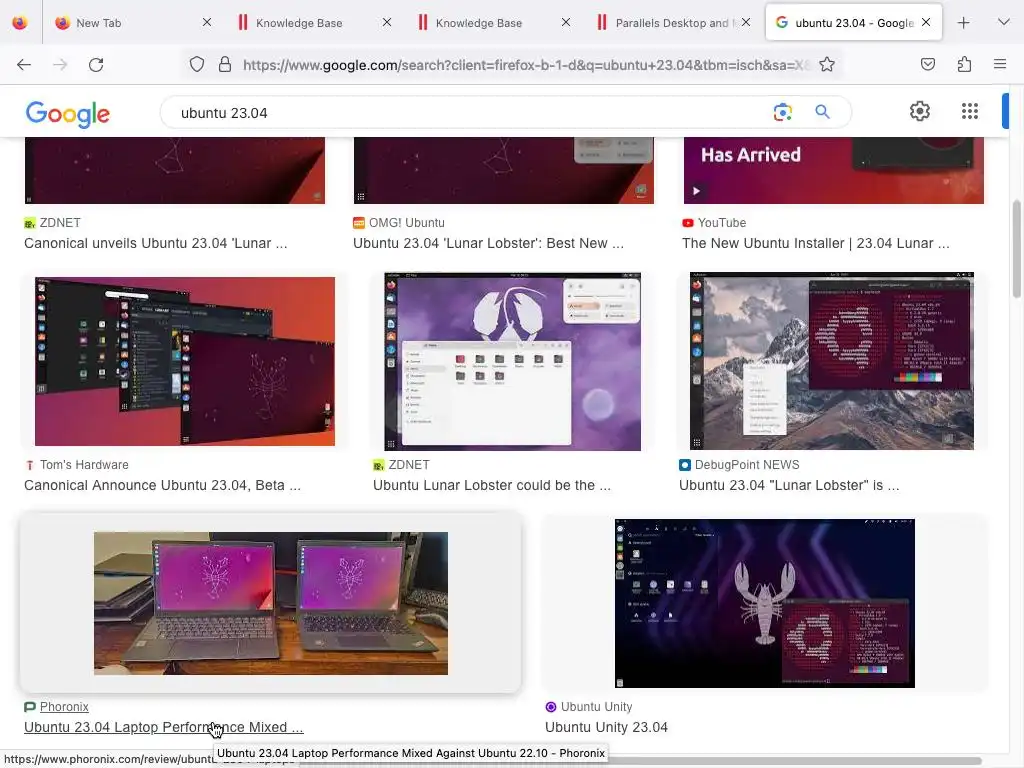Open Firefox View pinned icon
Screen dimensions: 1024x768
[x=20, y=23]
